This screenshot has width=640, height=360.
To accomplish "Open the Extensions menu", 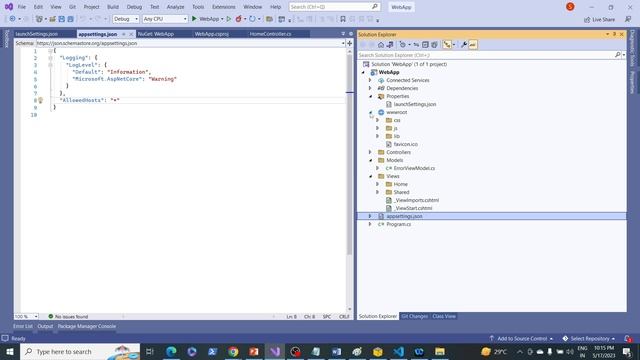I will 224,7.
